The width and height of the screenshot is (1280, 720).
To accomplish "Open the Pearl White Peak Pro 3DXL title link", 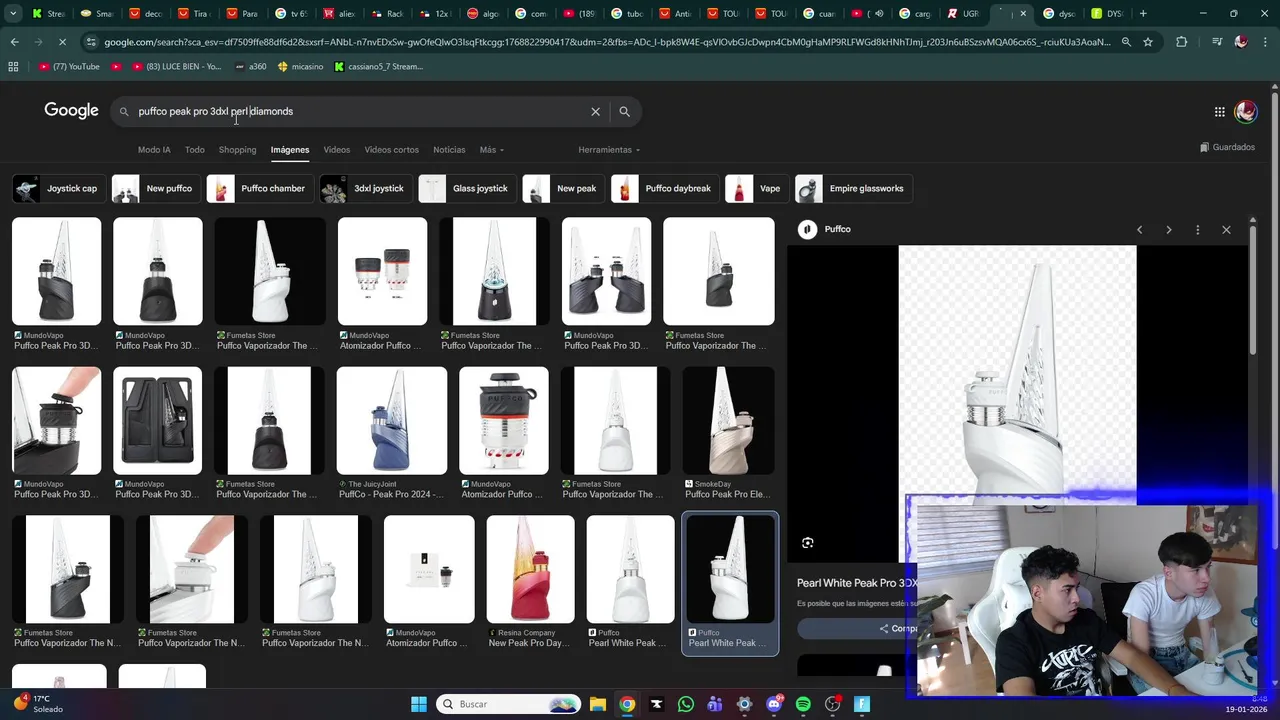I will coord(857,582).
